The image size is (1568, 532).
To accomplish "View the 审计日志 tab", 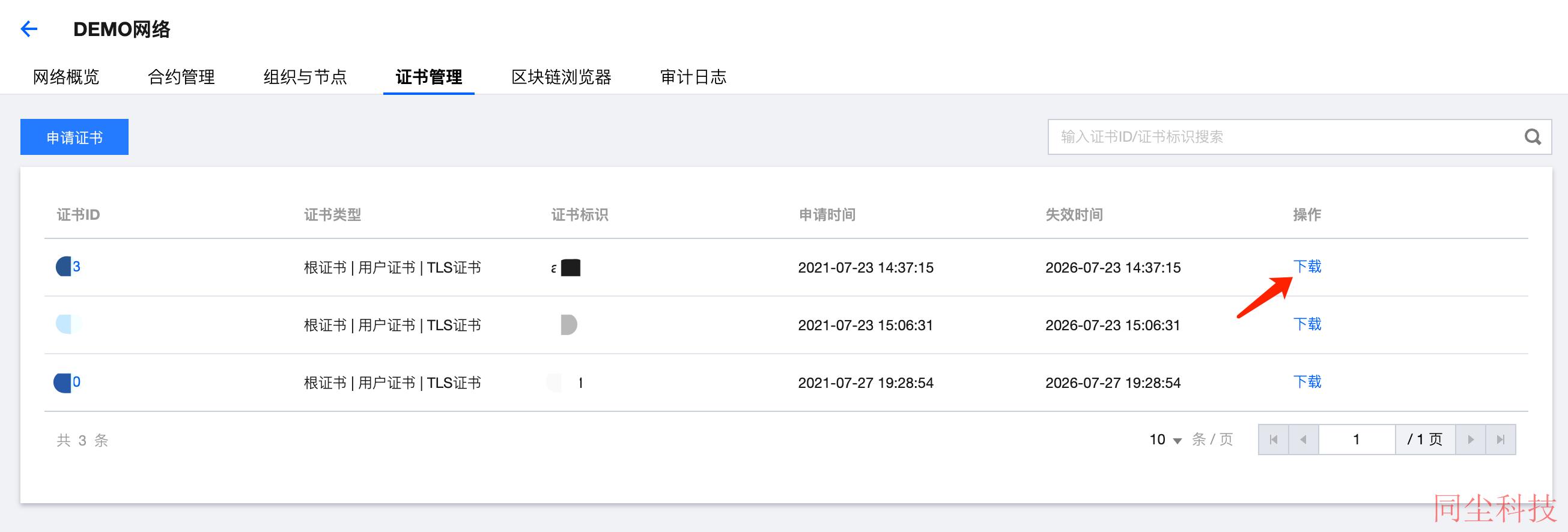I will (693, 77).
